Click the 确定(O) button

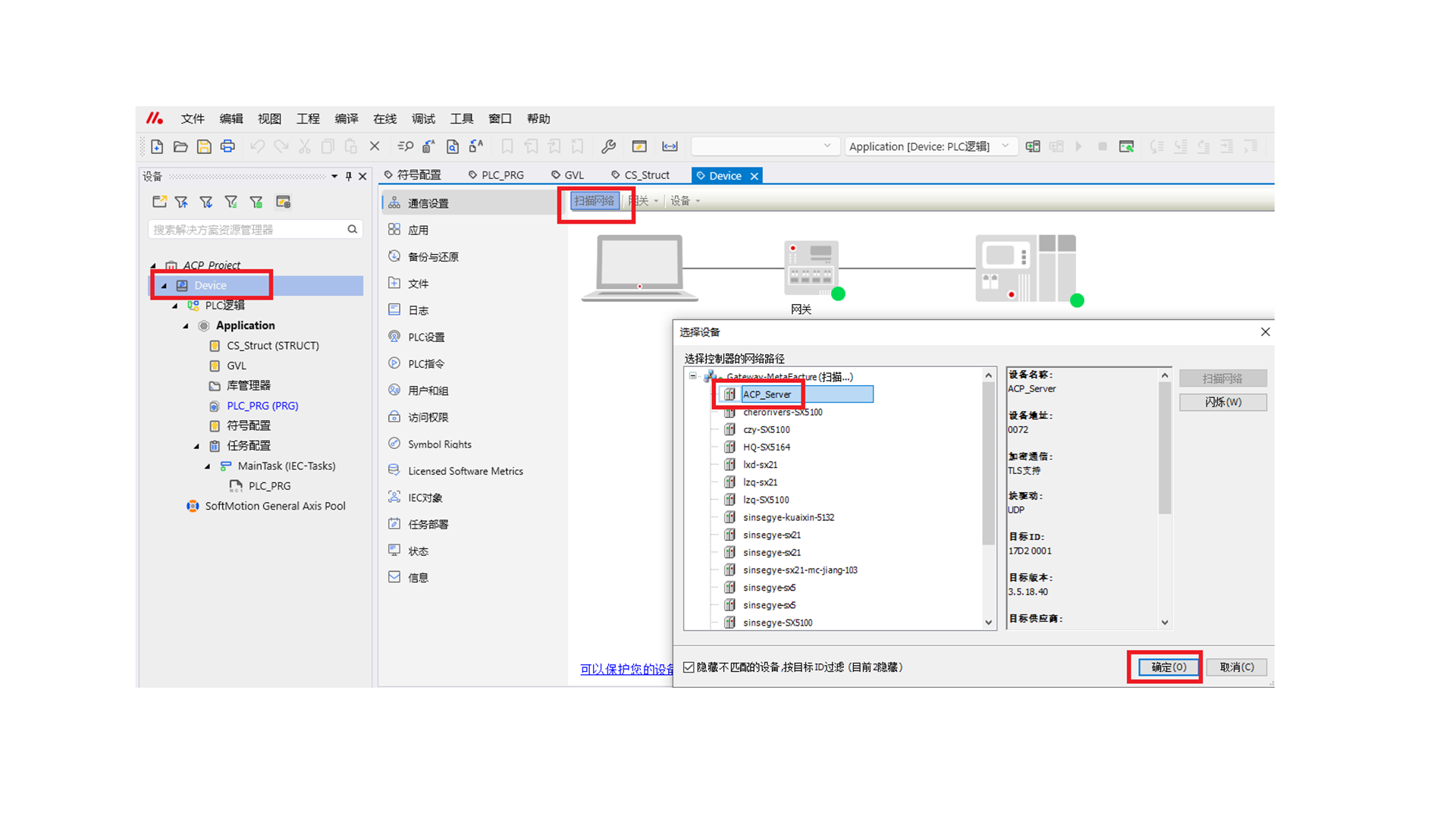(x=1168, y=667)
